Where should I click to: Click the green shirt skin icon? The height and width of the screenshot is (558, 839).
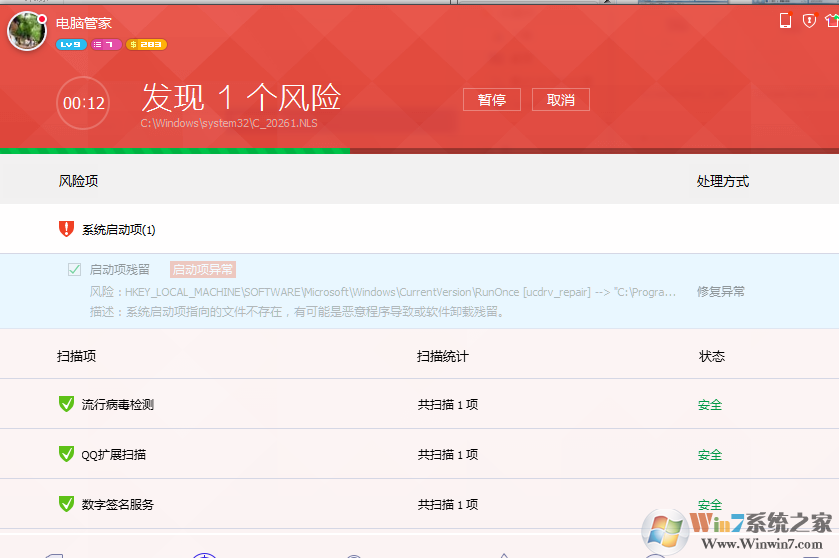click(832, 21)
